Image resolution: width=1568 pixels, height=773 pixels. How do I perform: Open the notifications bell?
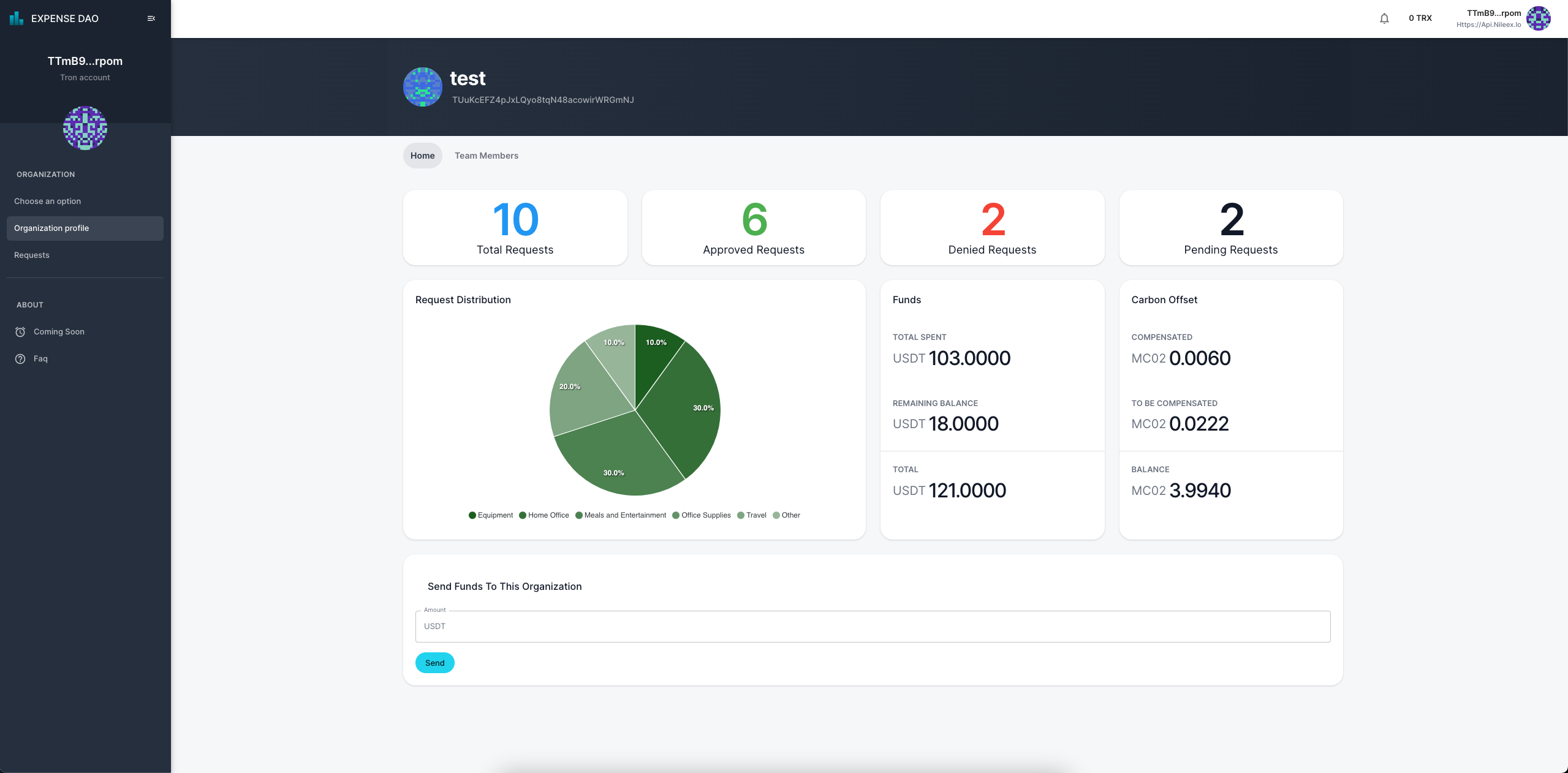point(1384,18)
